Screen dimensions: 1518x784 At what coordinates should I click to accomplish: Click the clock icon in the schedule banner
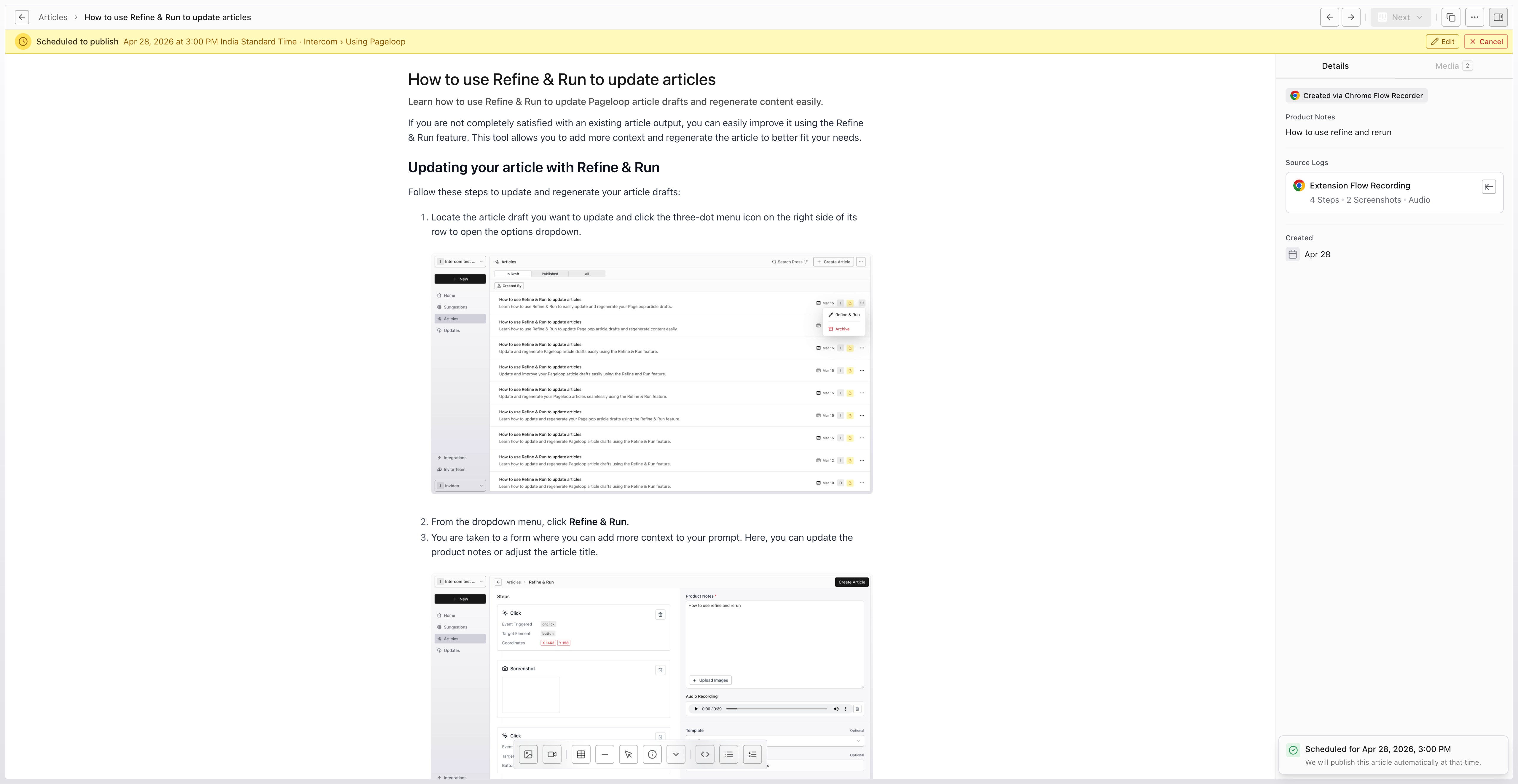23,42
